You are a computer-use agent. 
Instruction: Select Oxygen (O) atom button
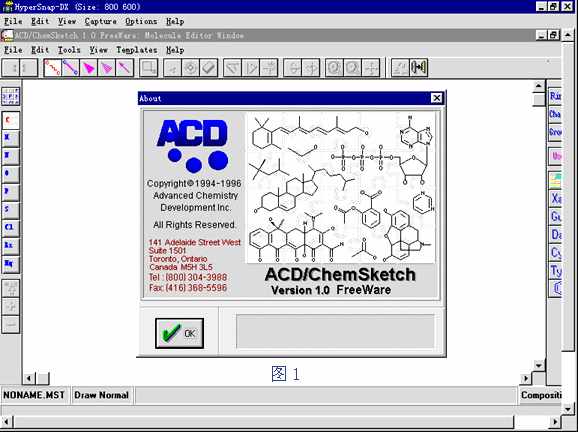pos(11,173)
